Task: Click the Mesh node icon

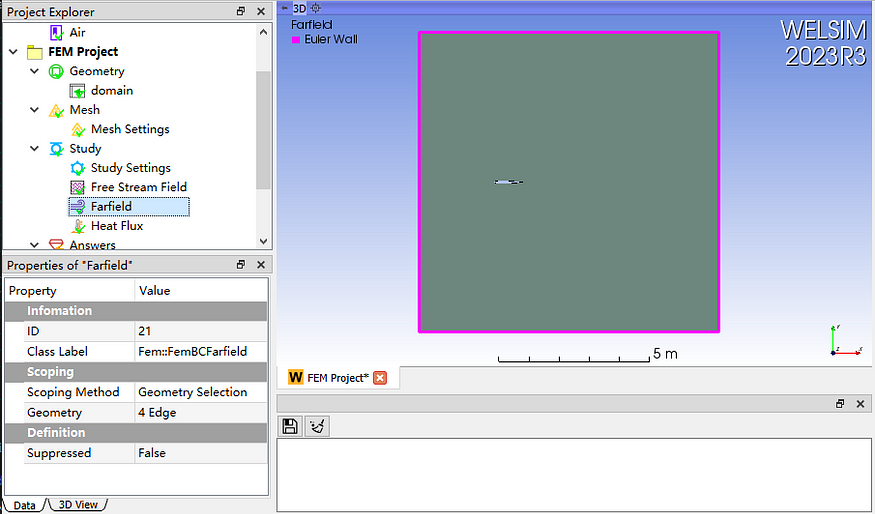Action: pyautogui.click(x=56, y=110)
